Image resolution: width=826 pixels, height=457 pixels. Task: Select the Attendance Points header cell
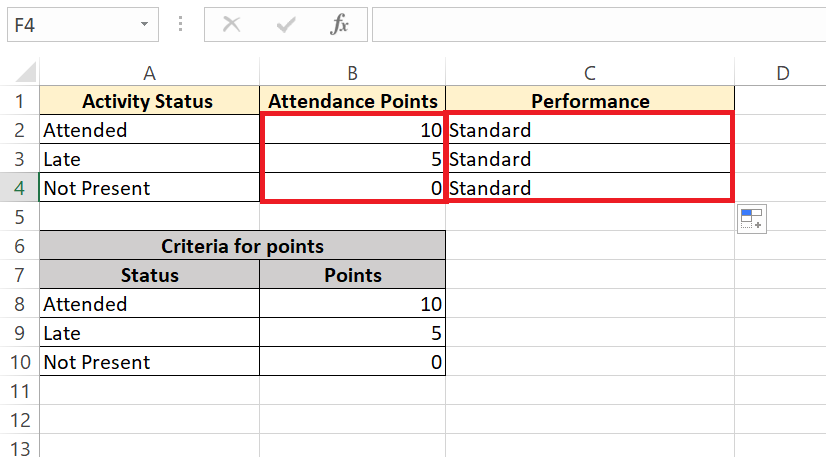tap(352, 101)
